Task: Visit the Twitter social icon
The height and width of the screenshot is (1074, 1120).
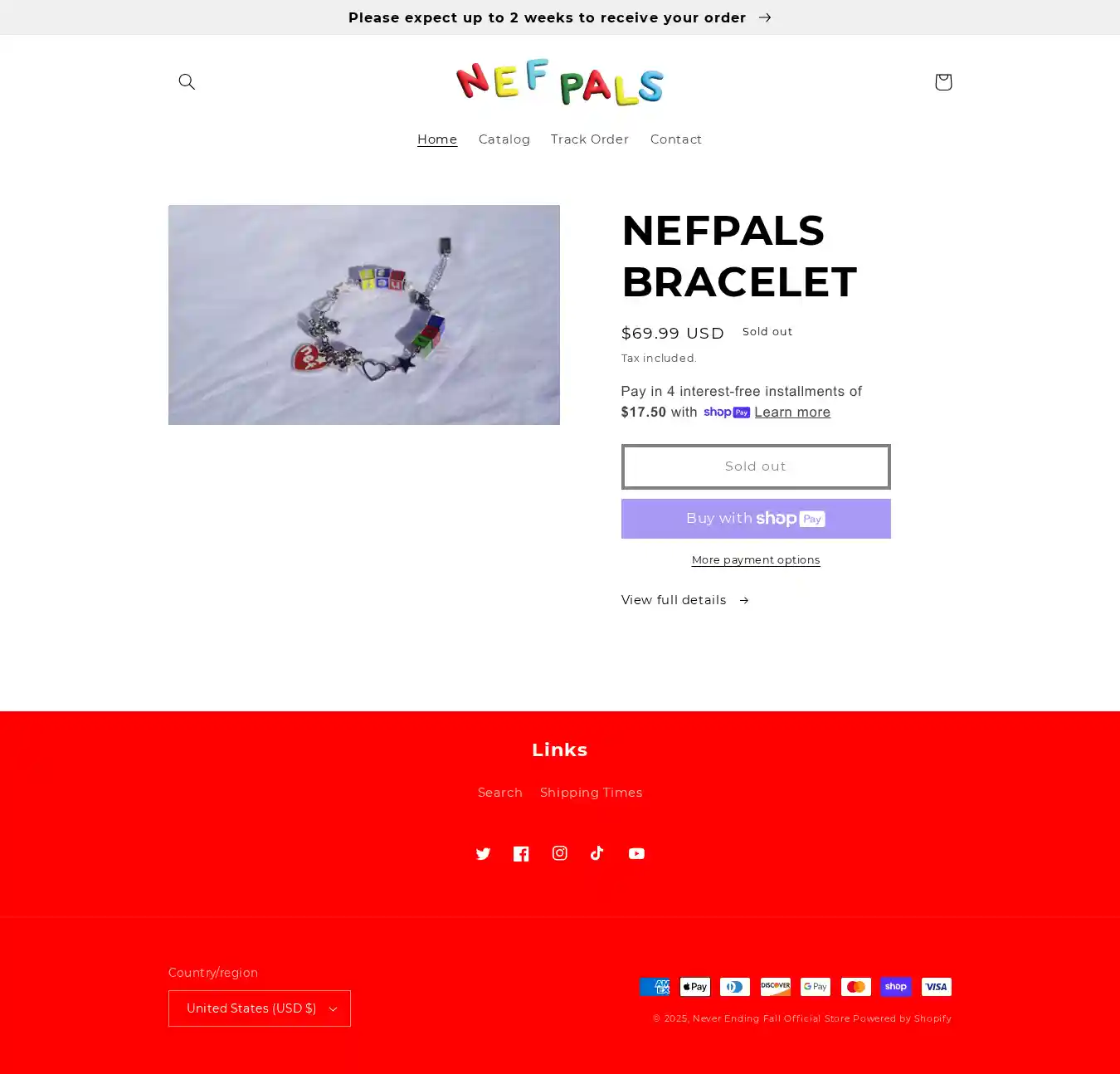Action: (x=483, y=853)
